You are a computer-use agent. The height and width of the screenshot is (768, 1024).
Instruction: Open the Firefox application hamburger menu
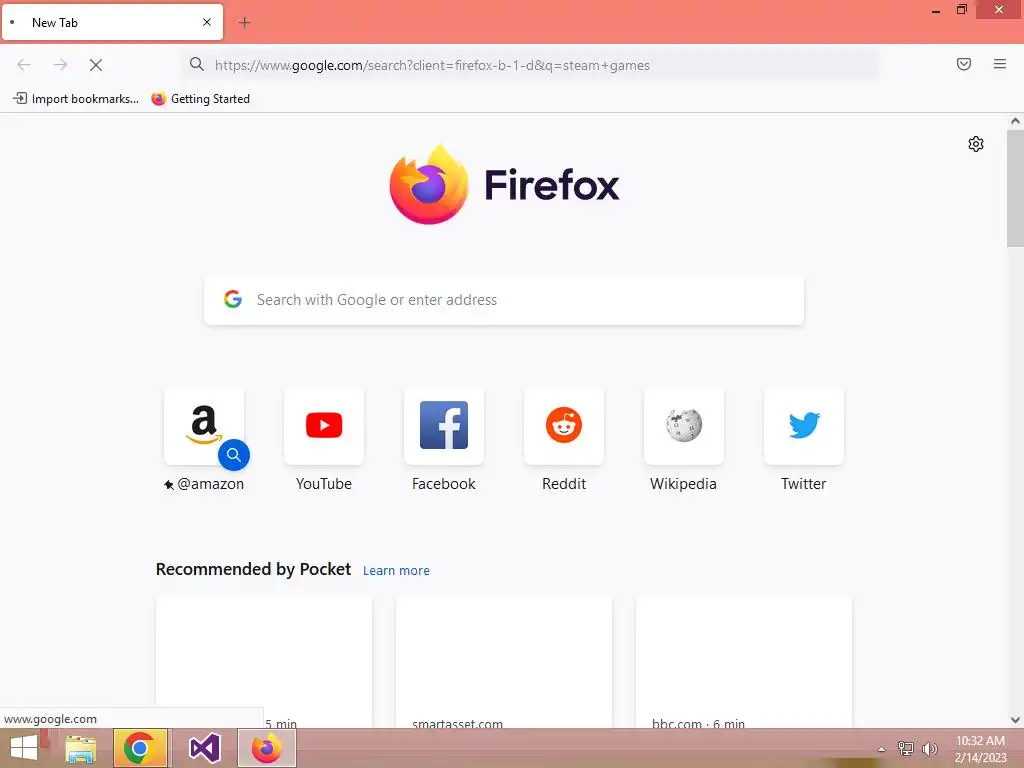pyautogui.click(x=999, y=64)
